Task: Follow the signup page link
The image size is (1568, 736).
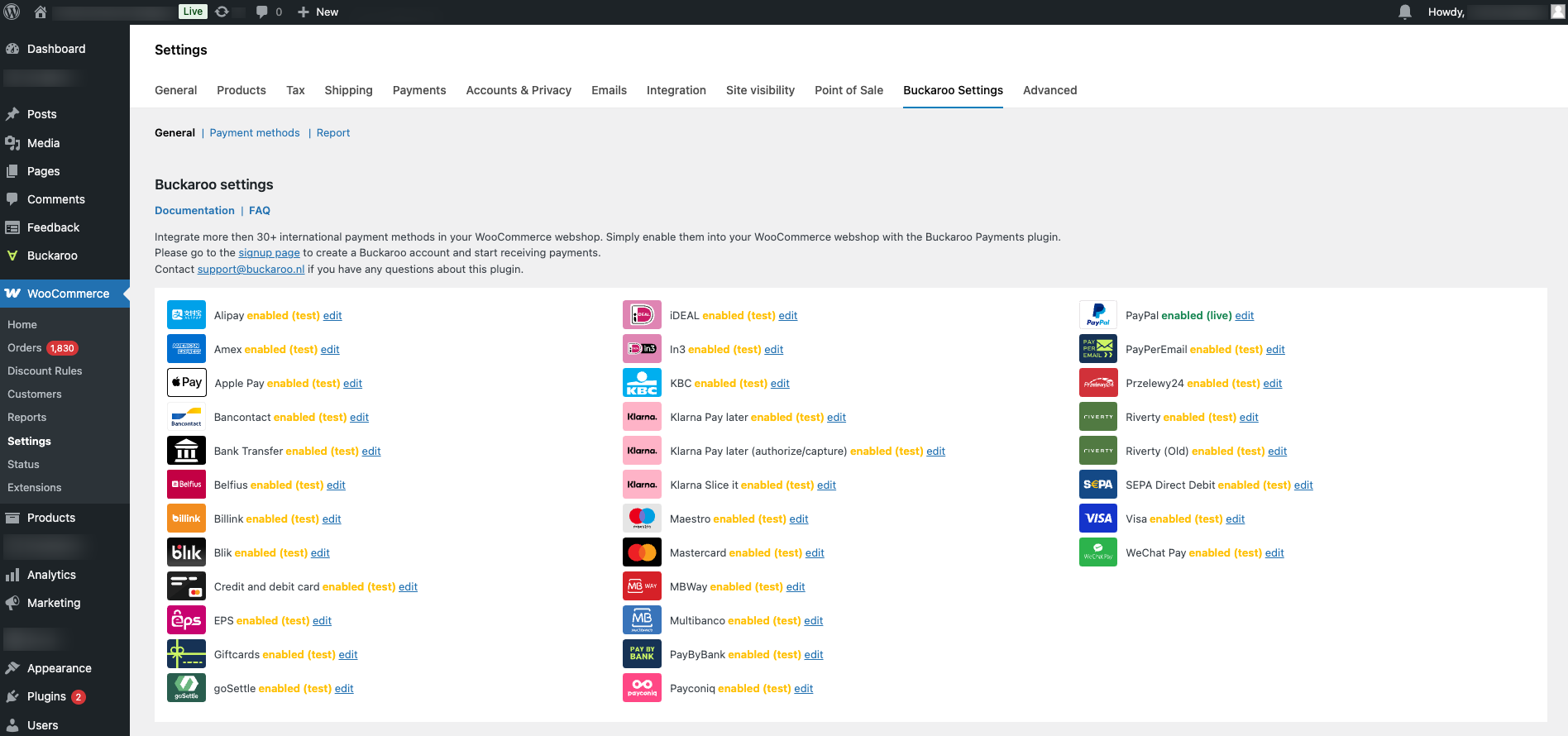Action: coord(269,253)
